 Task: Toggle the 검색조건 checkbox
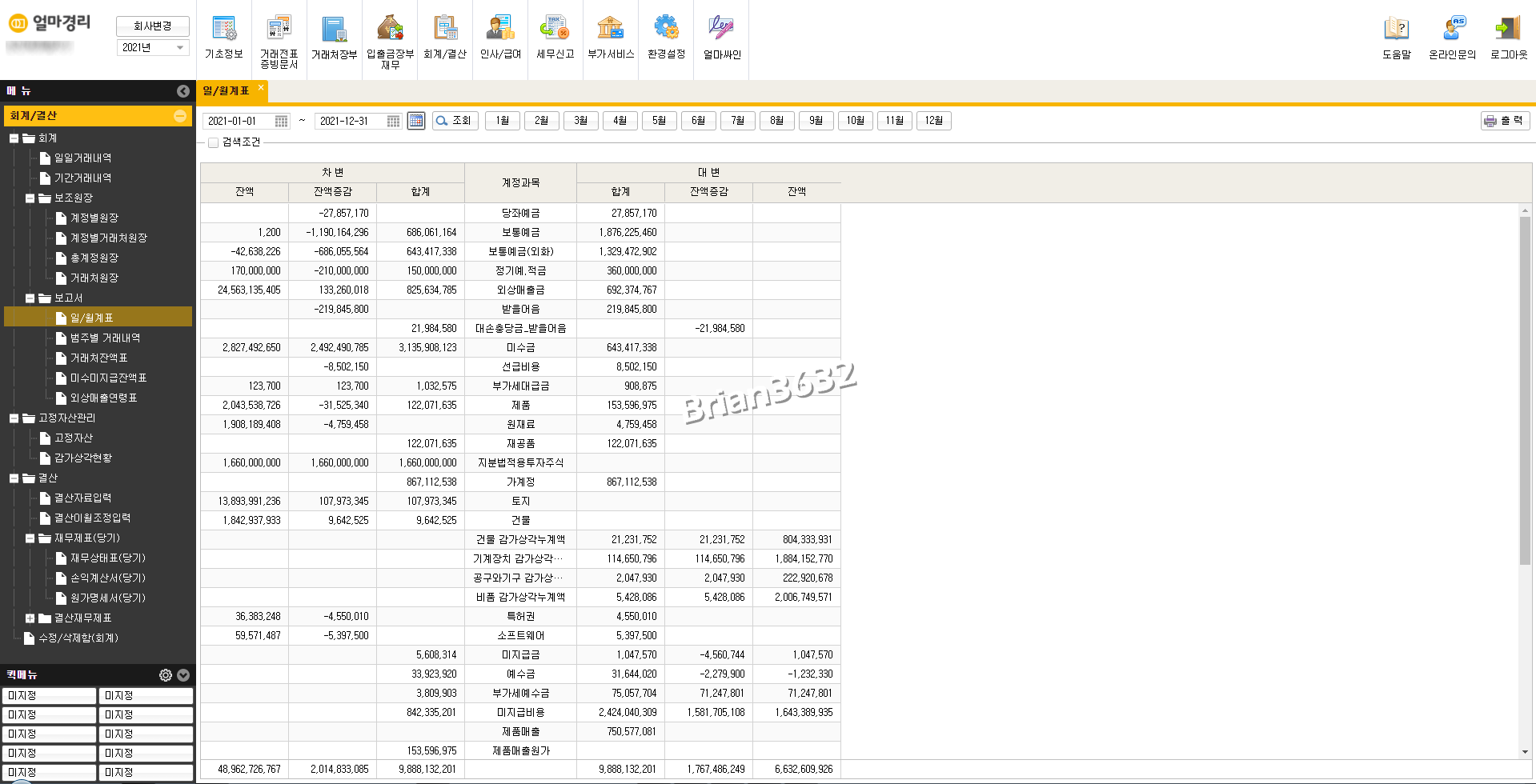pyautogui.click(x=213, y=142)
